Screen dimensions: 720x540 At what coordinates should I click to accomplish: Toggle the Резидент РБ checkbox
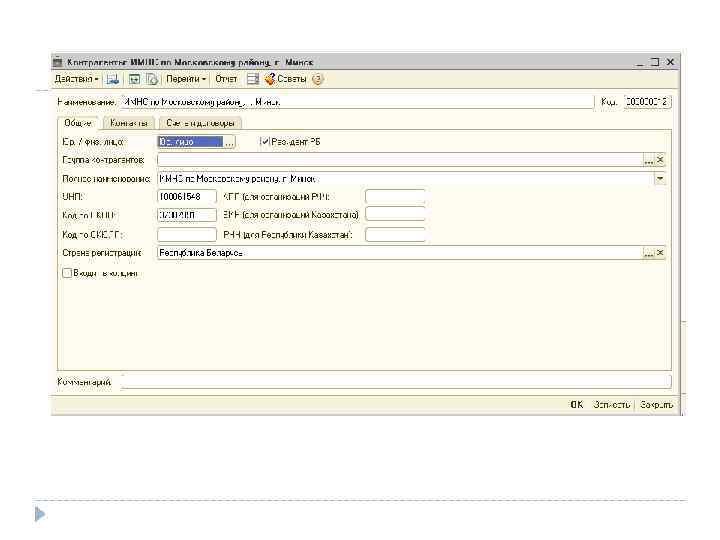coord(265,141)
